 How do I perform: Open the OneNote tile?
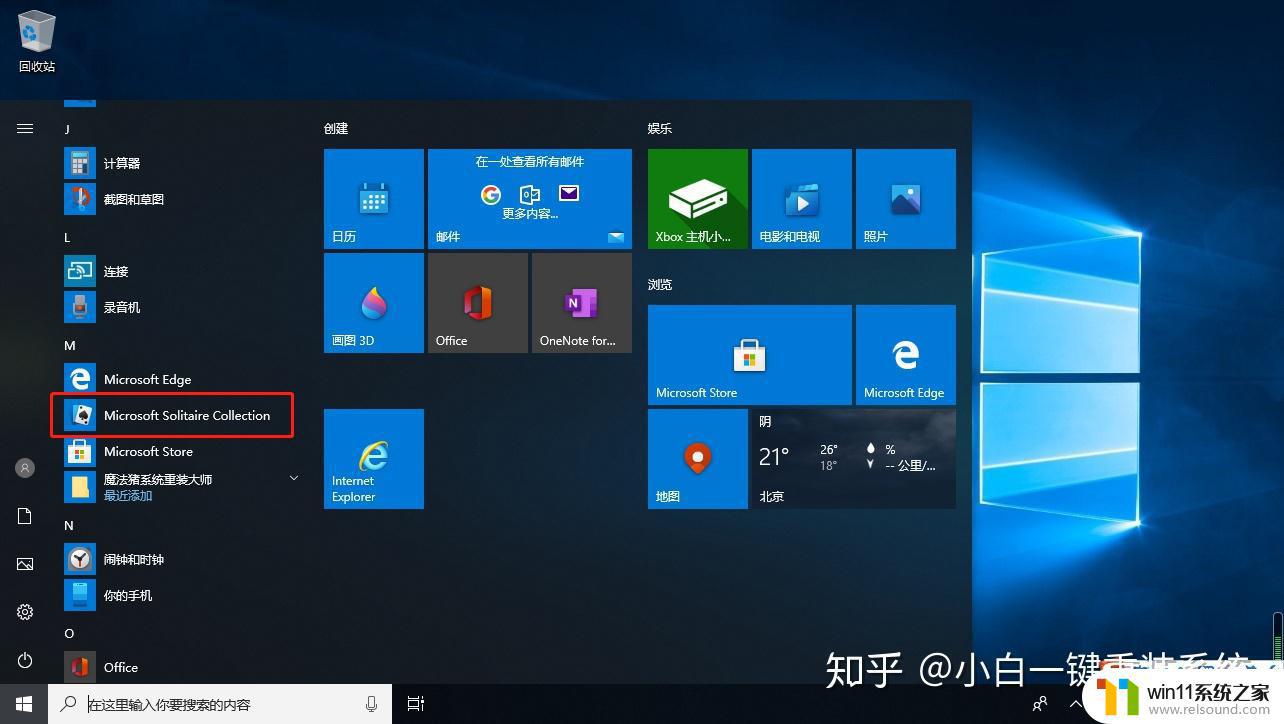582,303
